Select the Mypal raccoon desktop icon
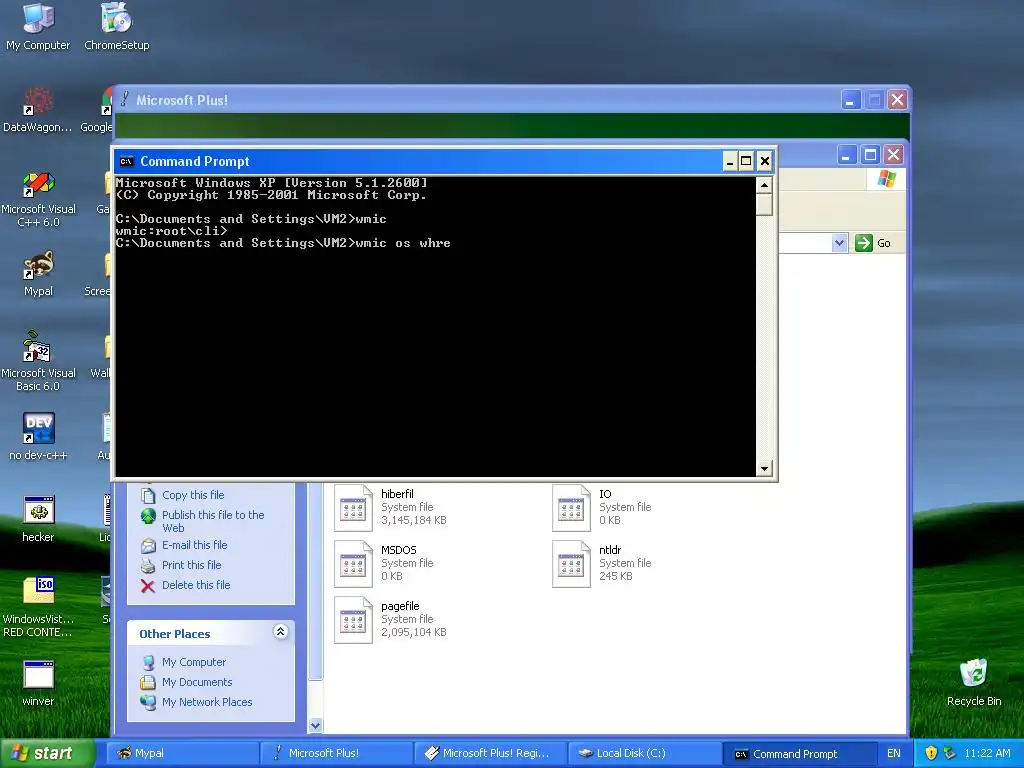This screenshot has width=1024, height=768. point(38,273)
